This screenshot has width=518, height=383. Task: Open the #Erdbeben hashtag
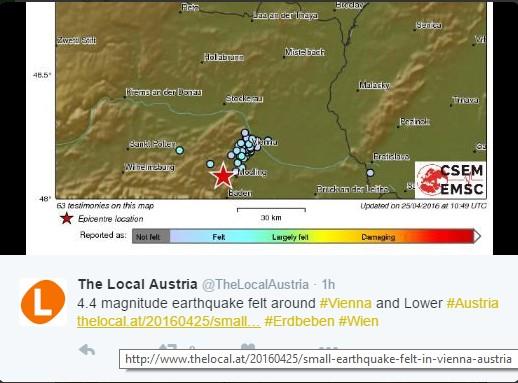[299, 321]
